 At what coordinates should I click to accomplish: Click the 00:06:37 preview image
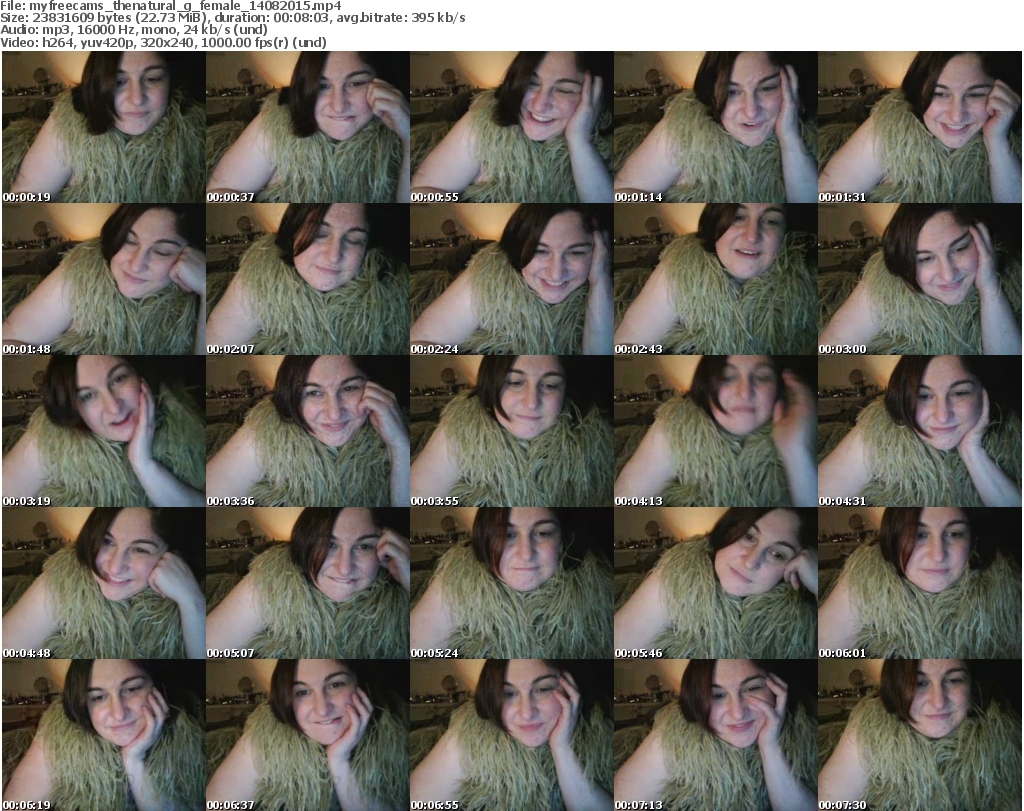pos(308,735)
